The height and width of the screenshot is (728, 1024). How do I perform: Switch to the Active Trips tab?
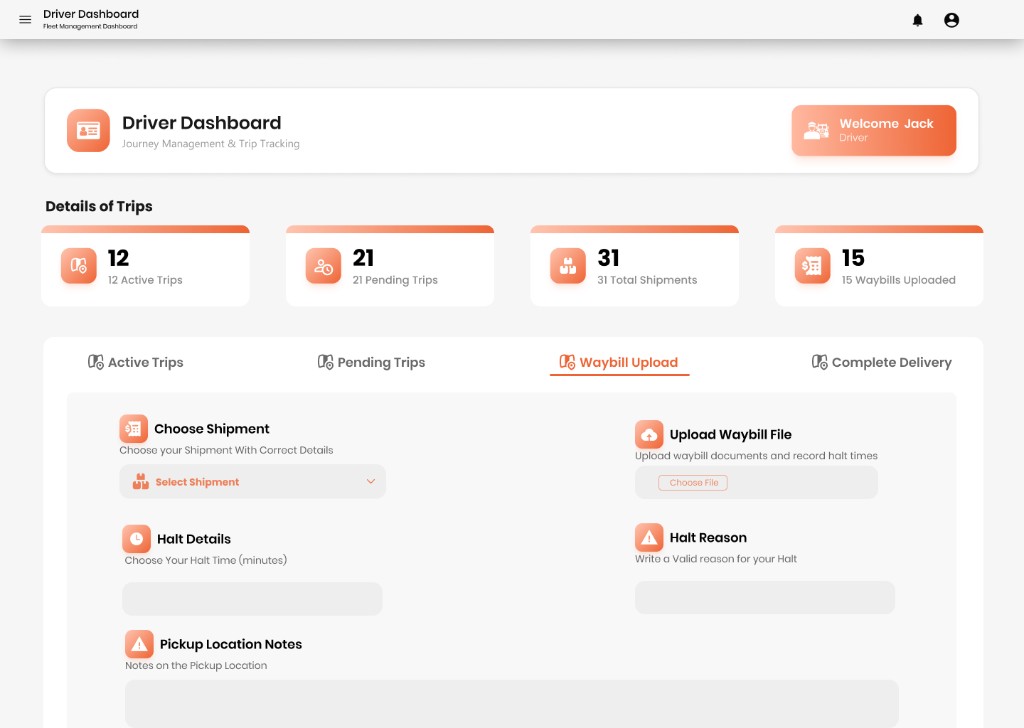[136, 362]
